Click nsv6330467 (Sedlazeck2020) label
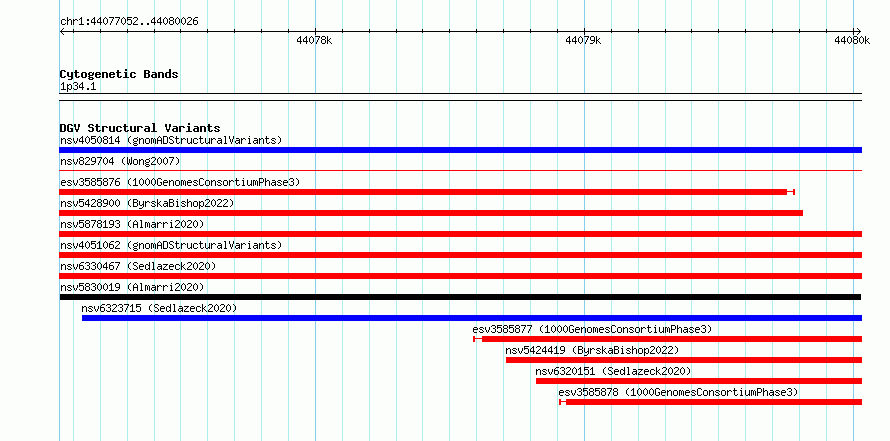This screenshot has height=441, width=890. click(x=138, y=266)
